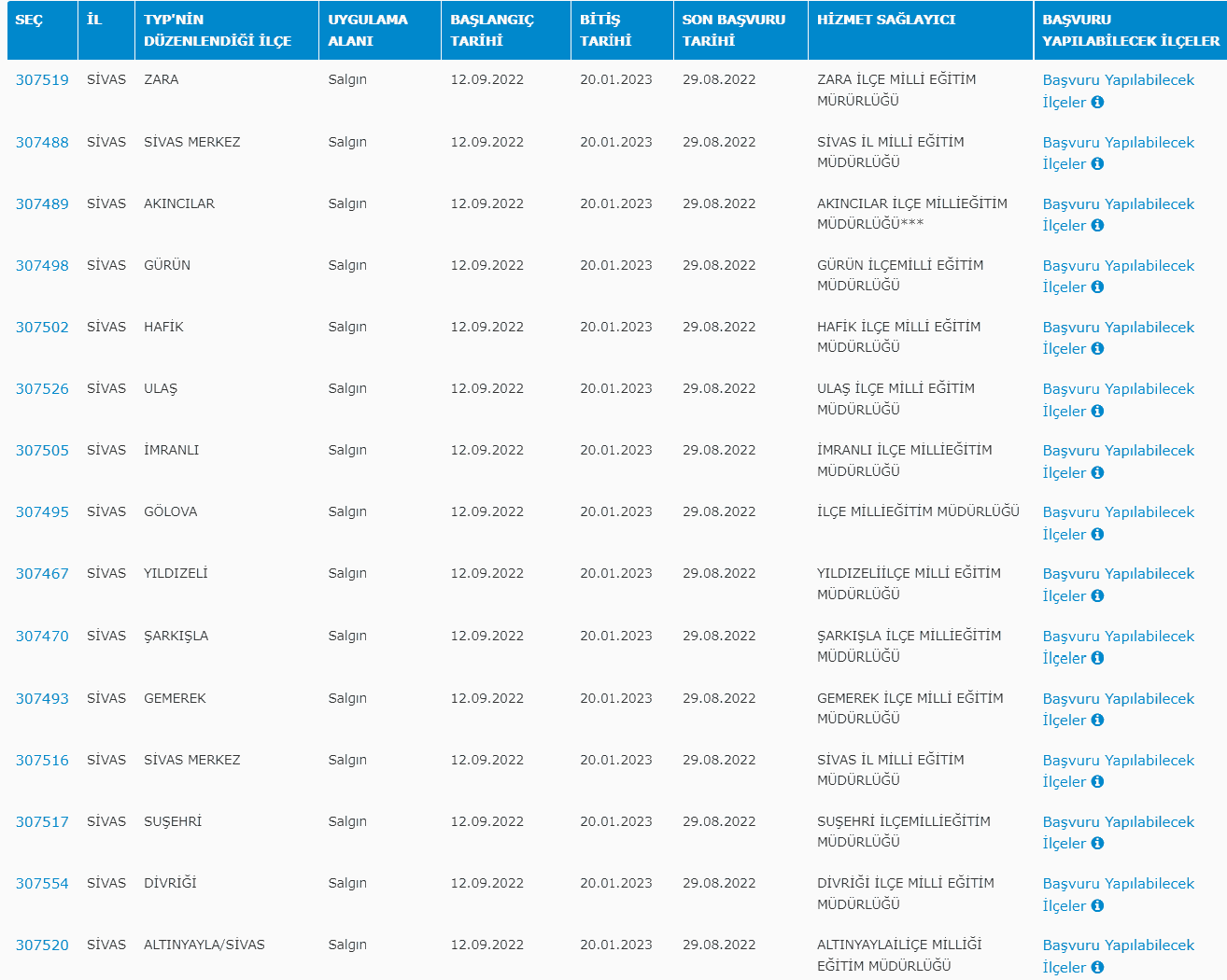1227x980 pixels.
Task: Select record 307554 for DİVRİĞİ
Action: click(x=42, y=884)
